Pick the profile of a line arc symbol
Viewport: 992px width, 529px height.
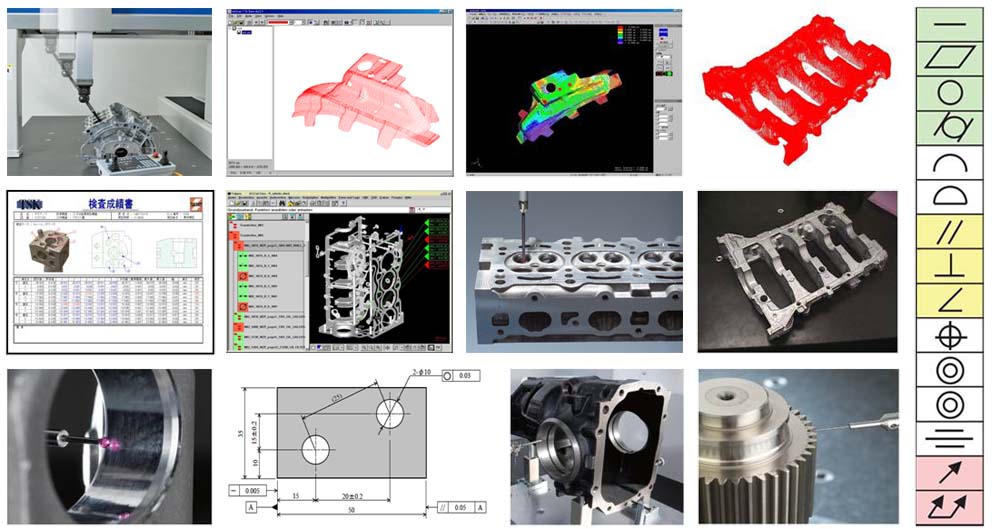coord(949,161)
